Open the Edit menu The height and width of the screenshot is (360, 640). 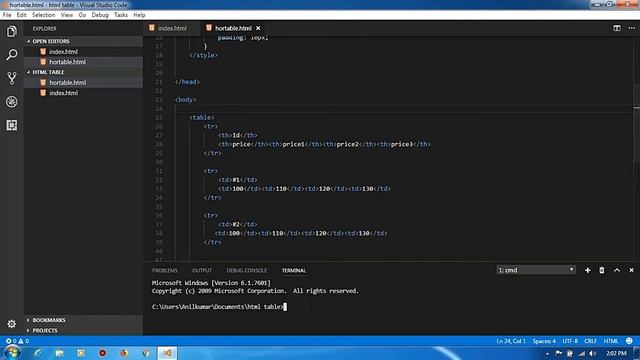pos(21,15)
